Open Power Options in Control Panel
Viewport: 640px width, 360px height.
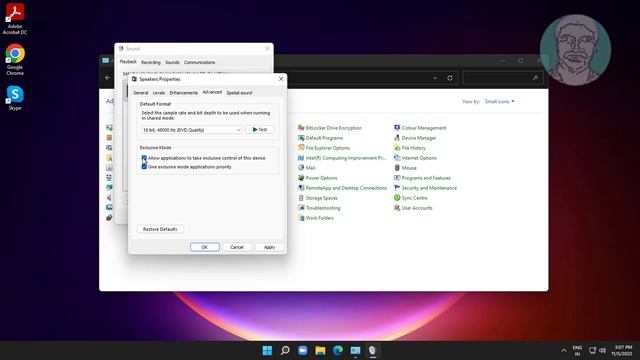coord(318,178)
